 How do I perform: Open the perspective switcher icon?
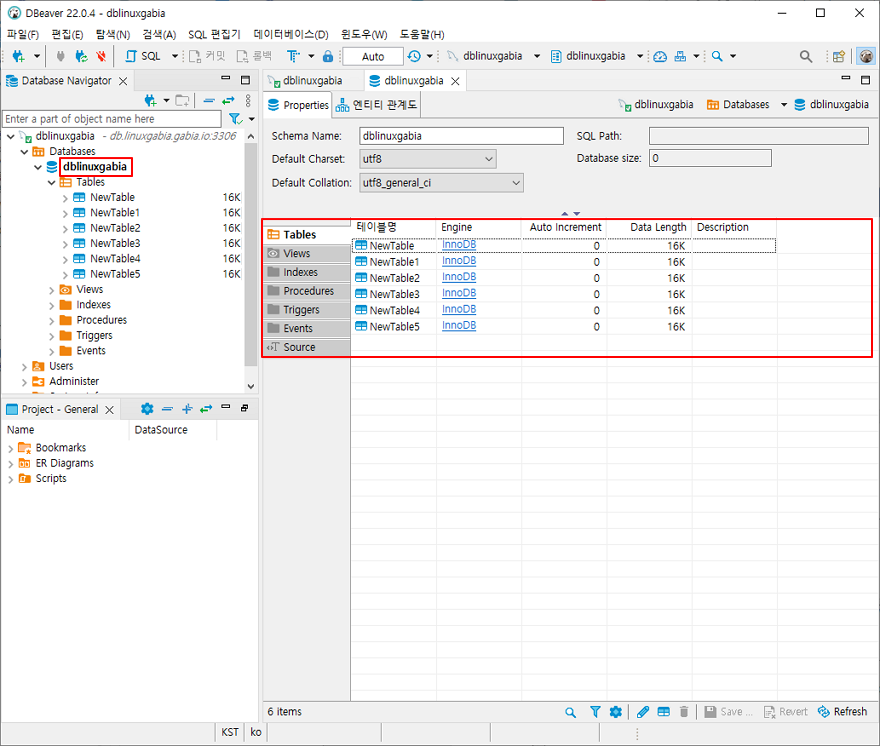point(839,56)
